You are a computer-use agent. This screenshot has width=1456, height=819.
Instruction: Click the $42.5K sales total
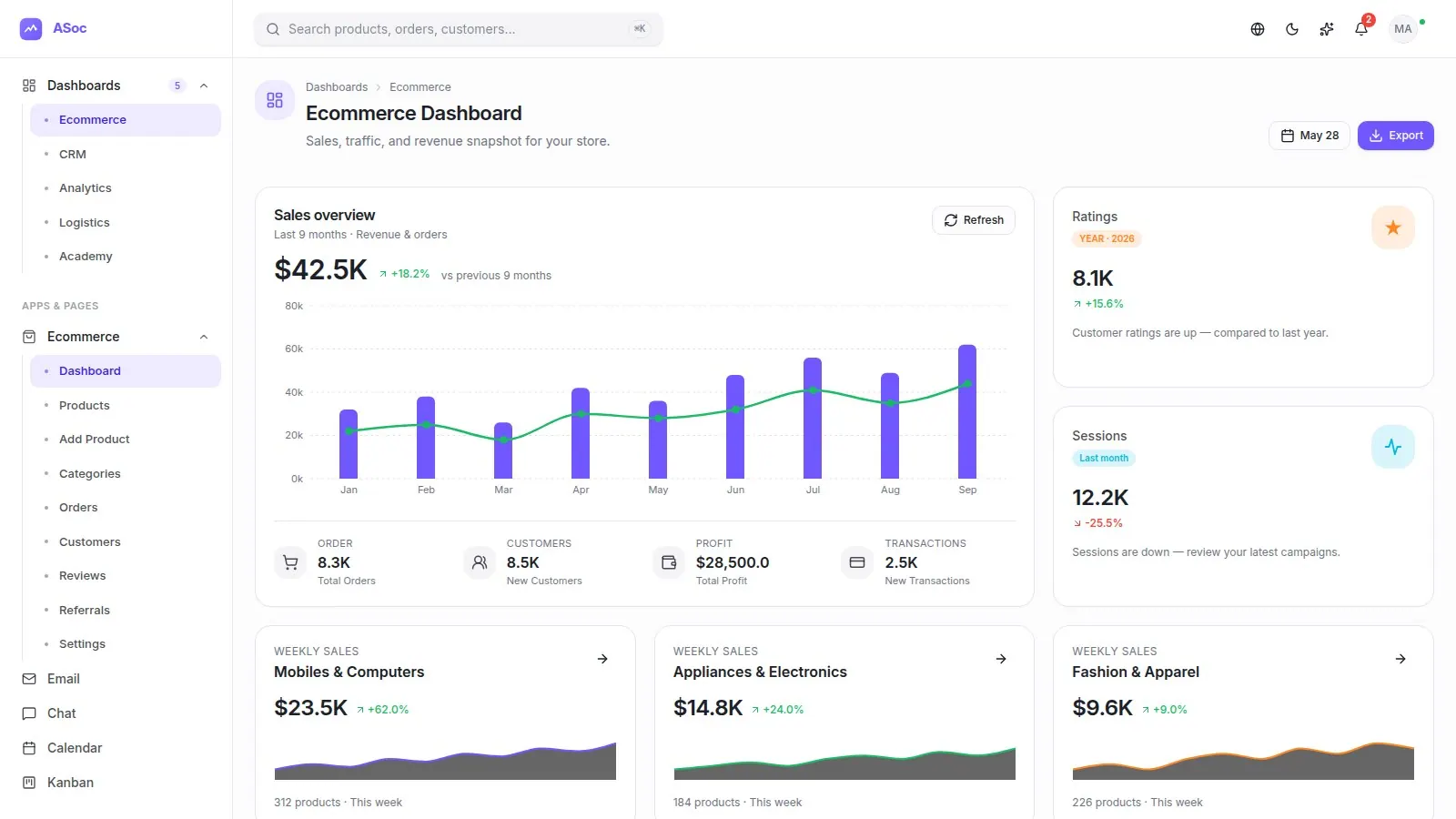pyautogui.click(x=320, y=269)
